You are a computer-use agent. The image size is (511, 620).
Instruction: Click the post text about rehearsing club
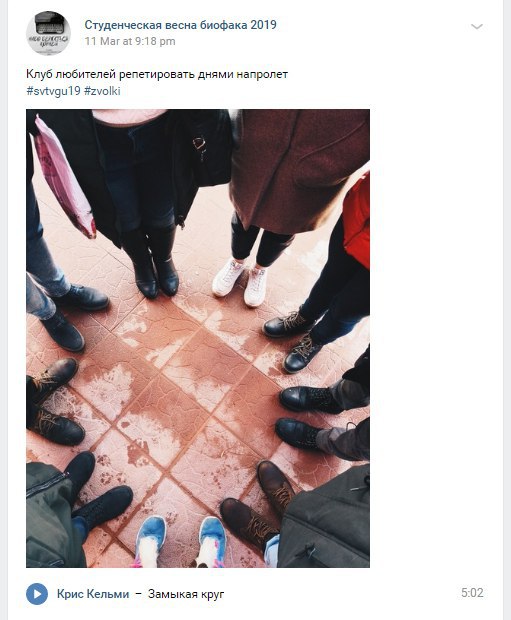[157, 74]
